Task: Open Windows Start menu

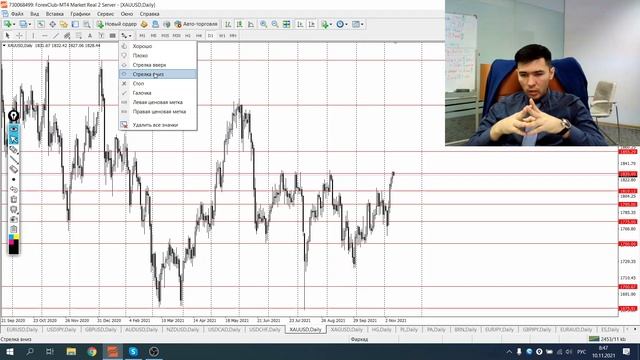Action: (10, 351)
